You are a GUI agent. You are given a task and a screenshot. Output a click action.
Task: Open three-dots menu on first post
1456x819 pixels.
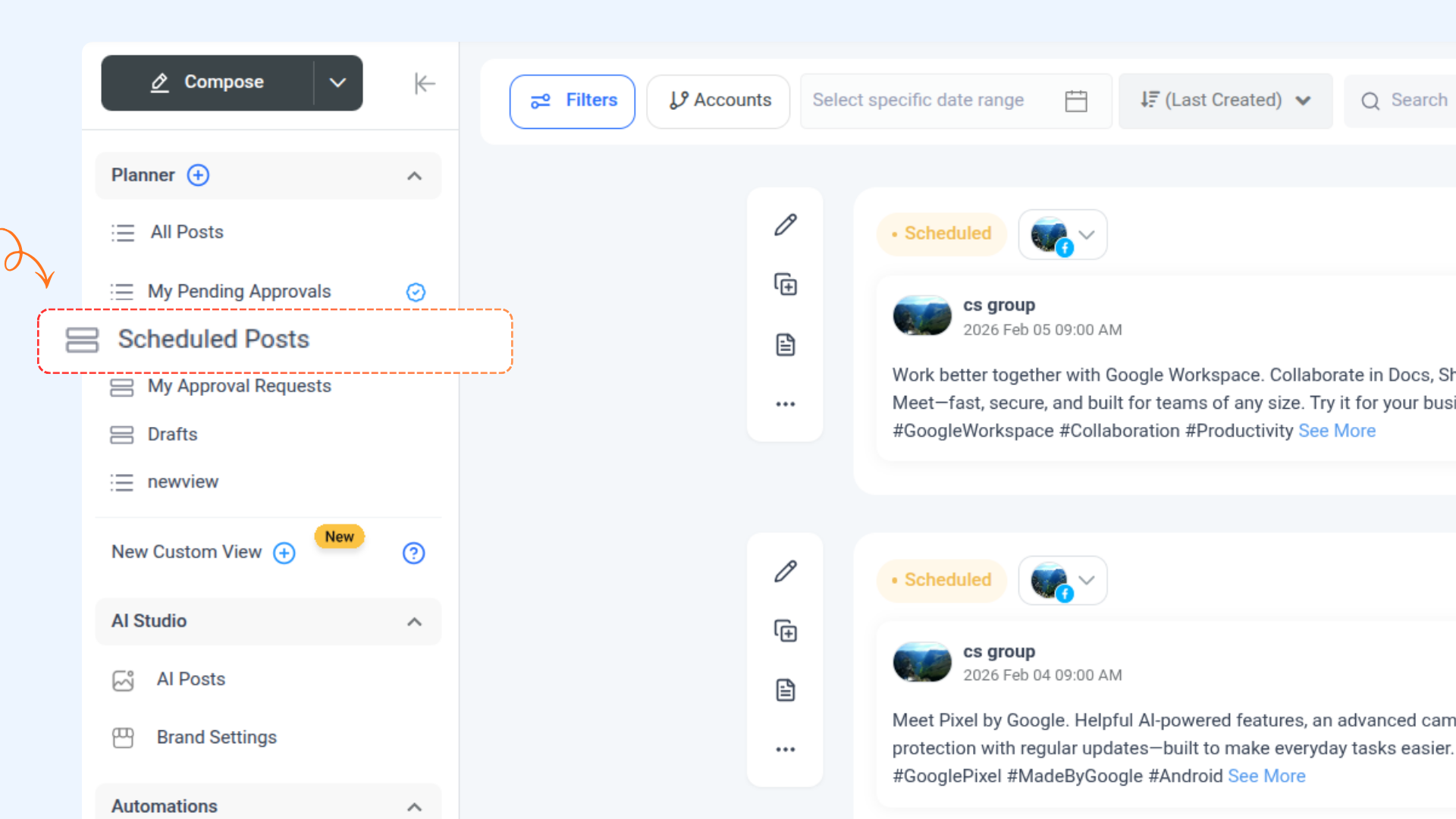[x=786, y=404]
